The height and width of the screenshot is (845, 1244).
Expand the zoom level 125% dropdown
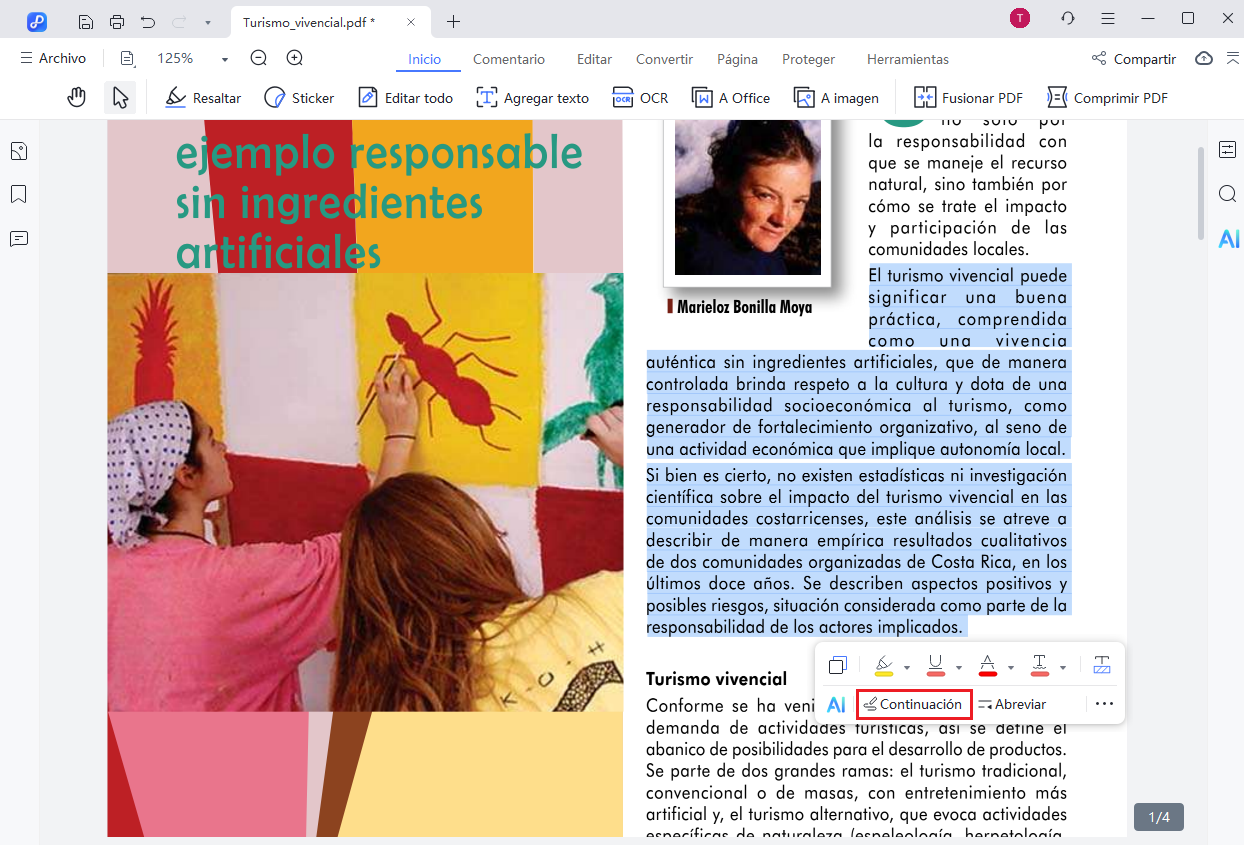(225, 59)
